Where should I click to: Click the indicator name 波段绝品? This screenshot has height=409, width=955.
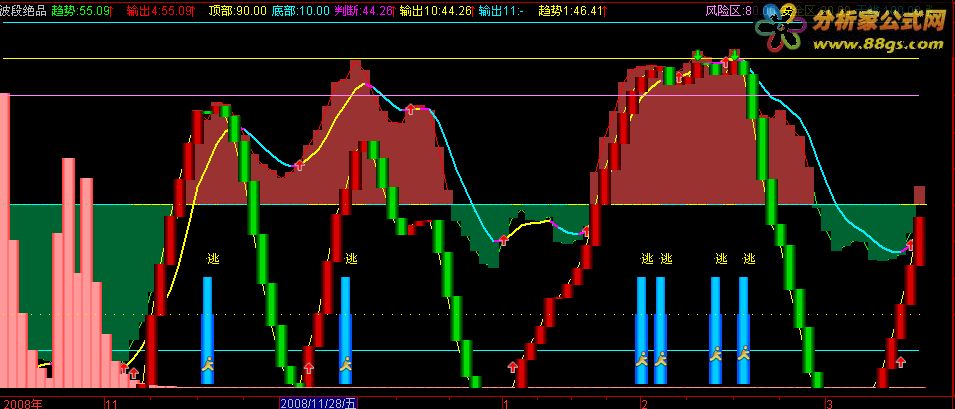[x=23, y=10]
